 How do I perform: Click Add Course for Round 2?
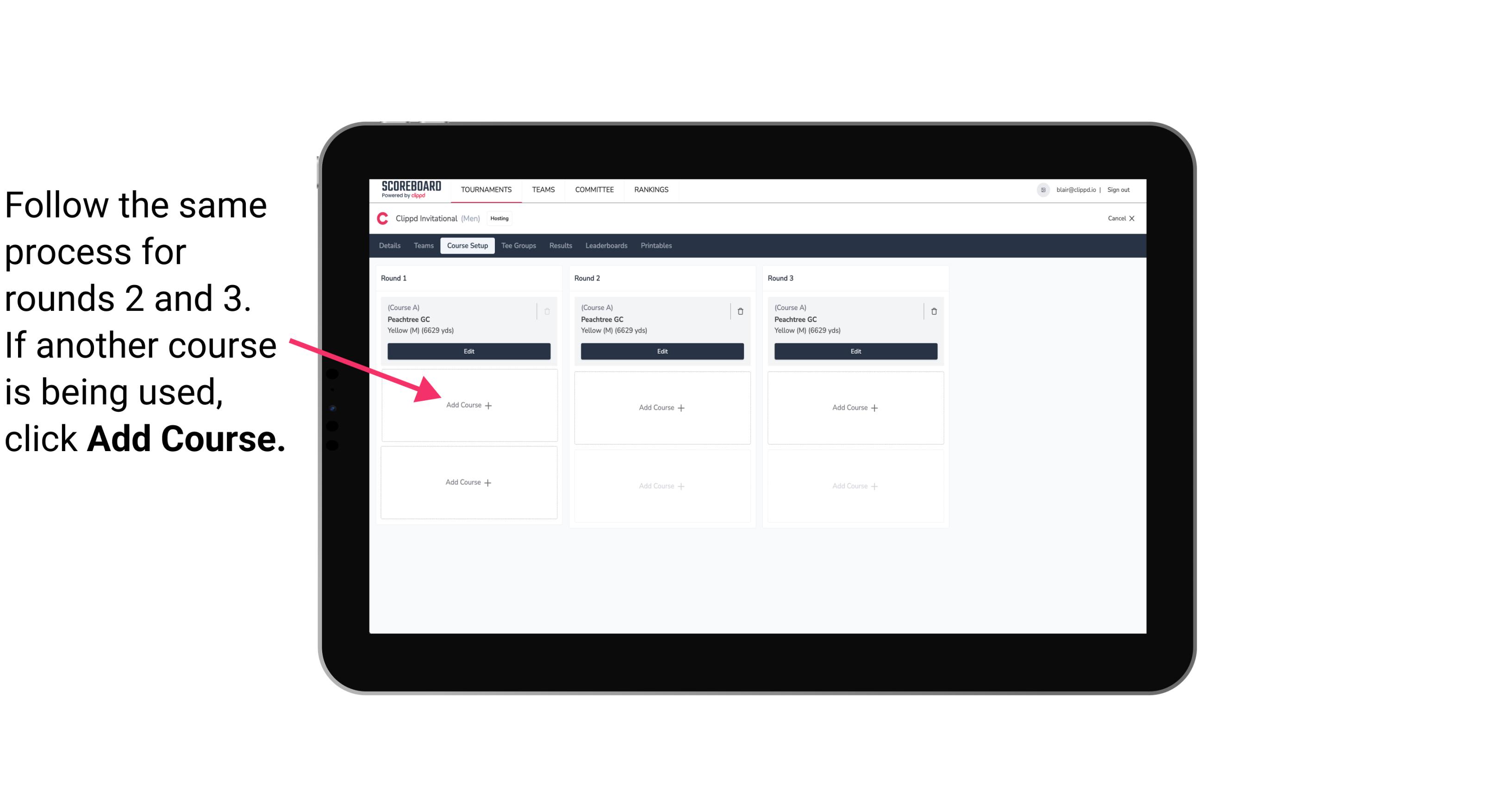click(x=659, y=406)
